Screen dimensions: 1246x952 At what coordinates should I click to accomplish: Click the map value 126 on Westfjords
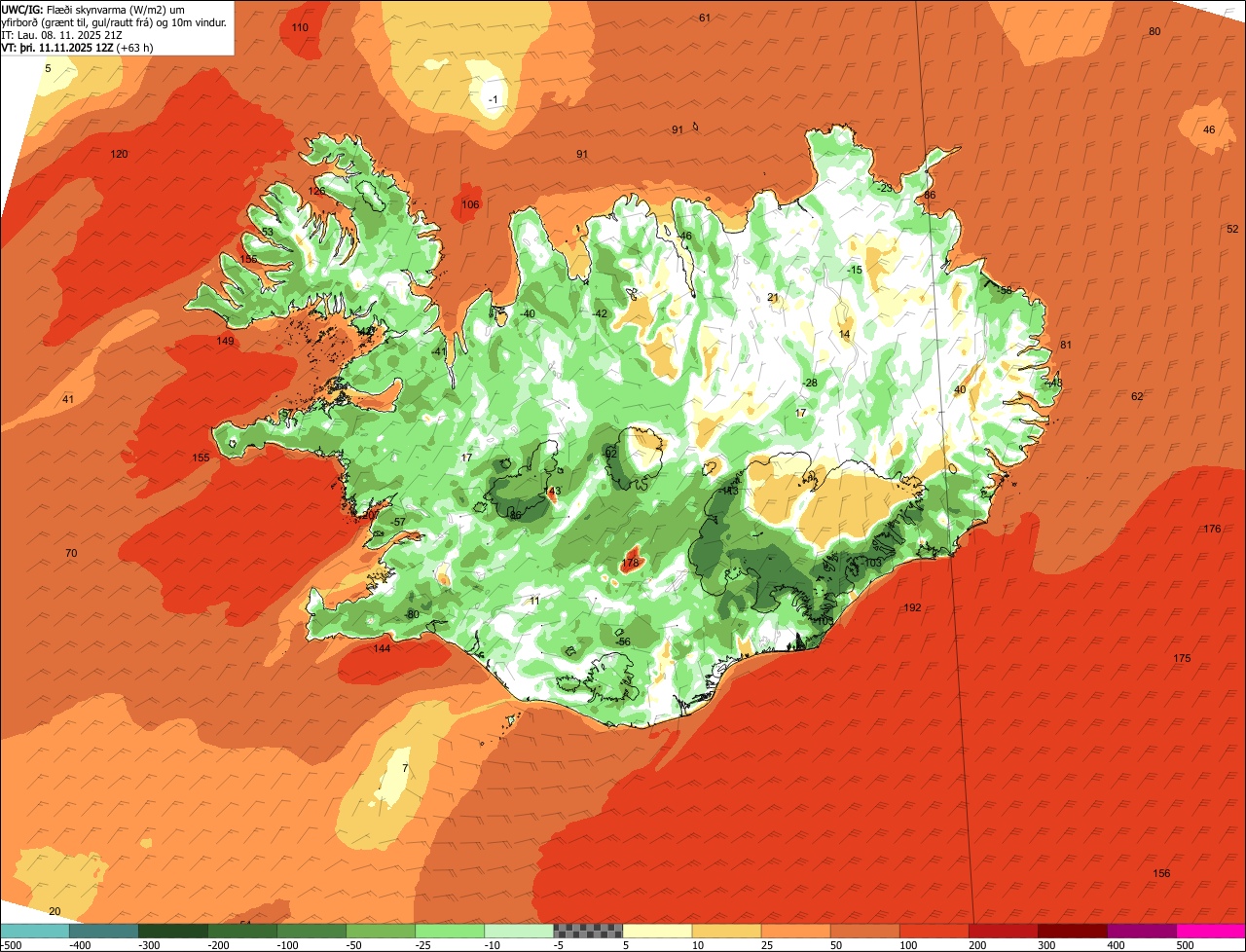[x=317, y=191]
